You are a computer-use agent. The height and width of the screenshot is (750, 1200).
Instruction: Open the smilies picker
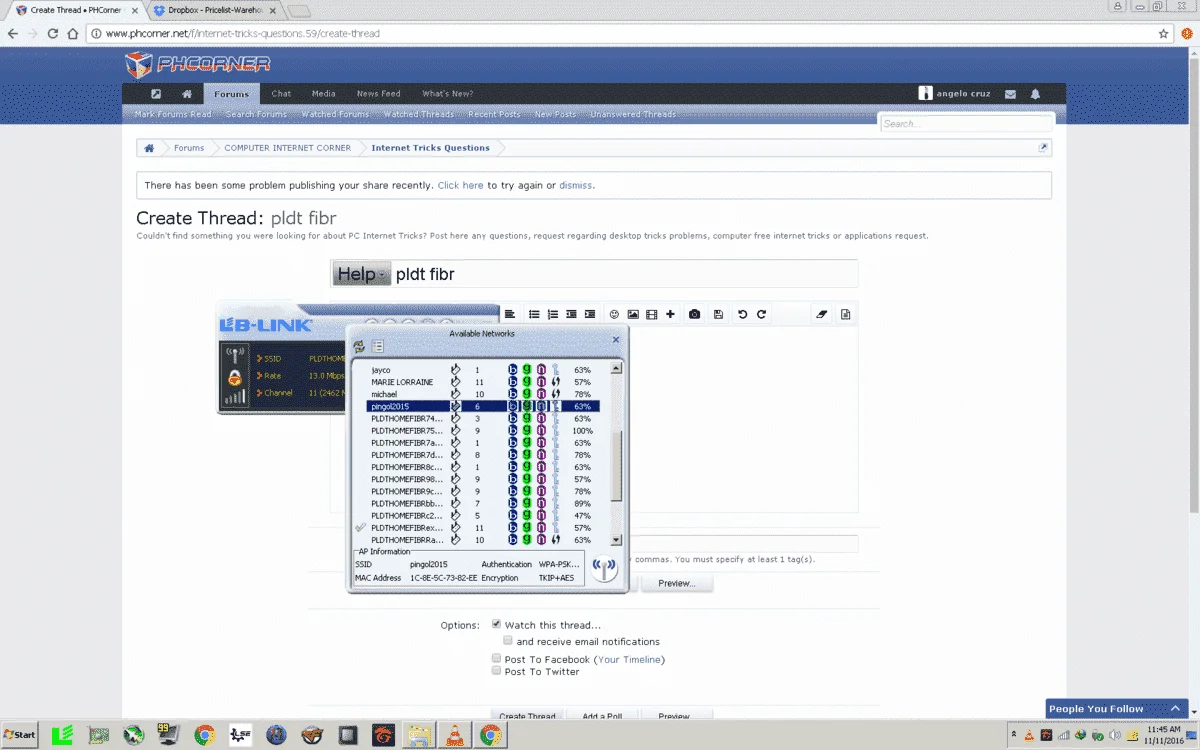[x=615, y=314]
